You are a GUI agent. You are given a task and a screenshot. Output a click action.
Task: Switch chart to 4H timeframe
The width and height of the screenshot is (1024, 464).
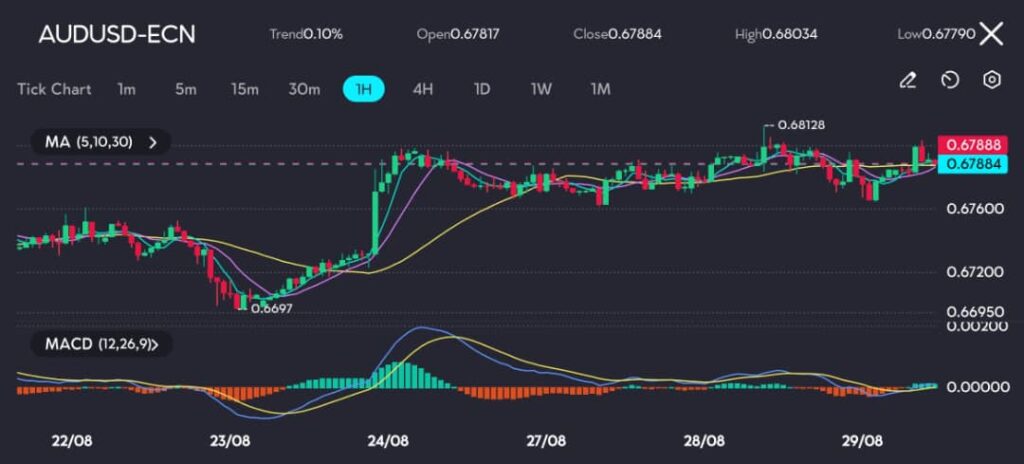423,89
